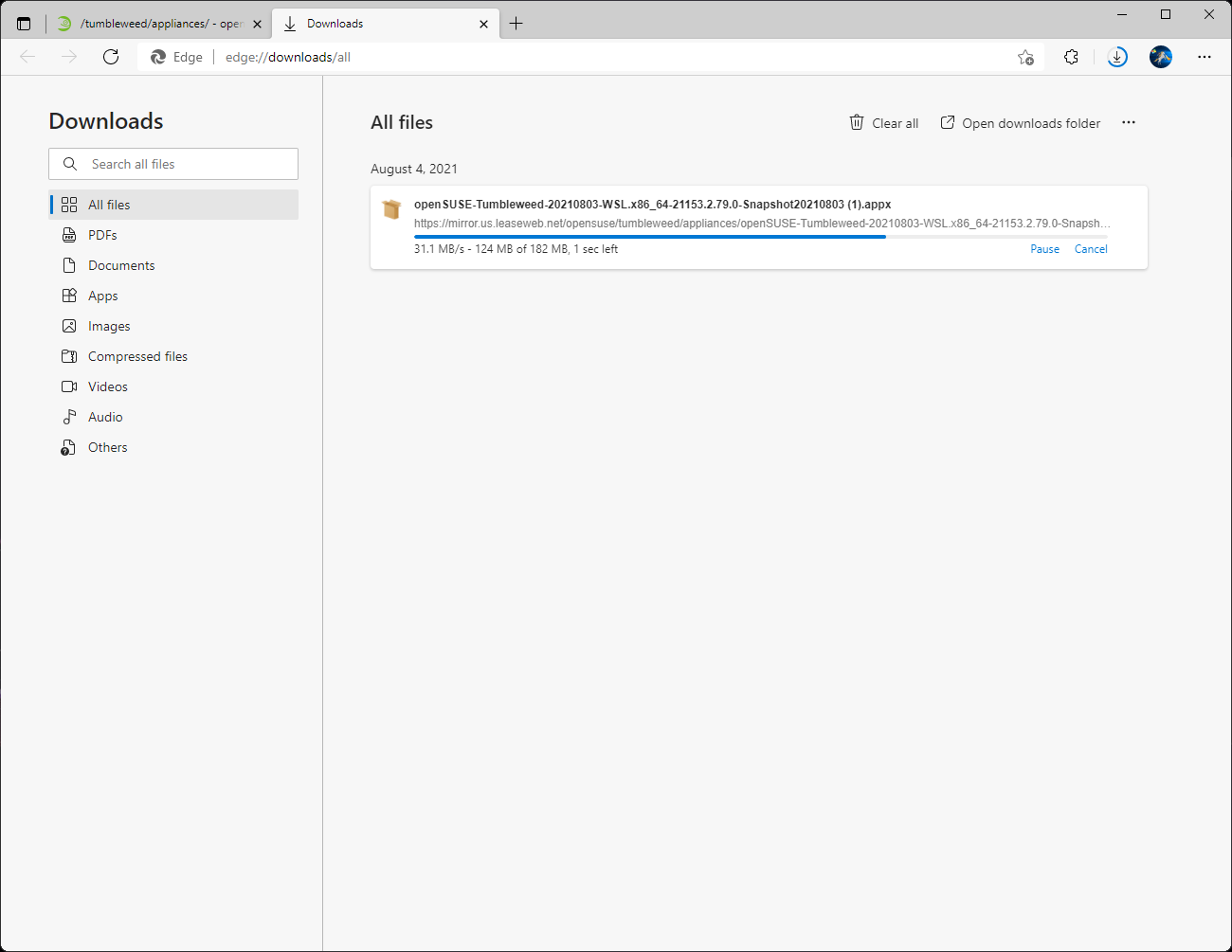Viewport: 1232px width, 952px height.
Task: Filter downloads by Documents
Action: [173, 265]
